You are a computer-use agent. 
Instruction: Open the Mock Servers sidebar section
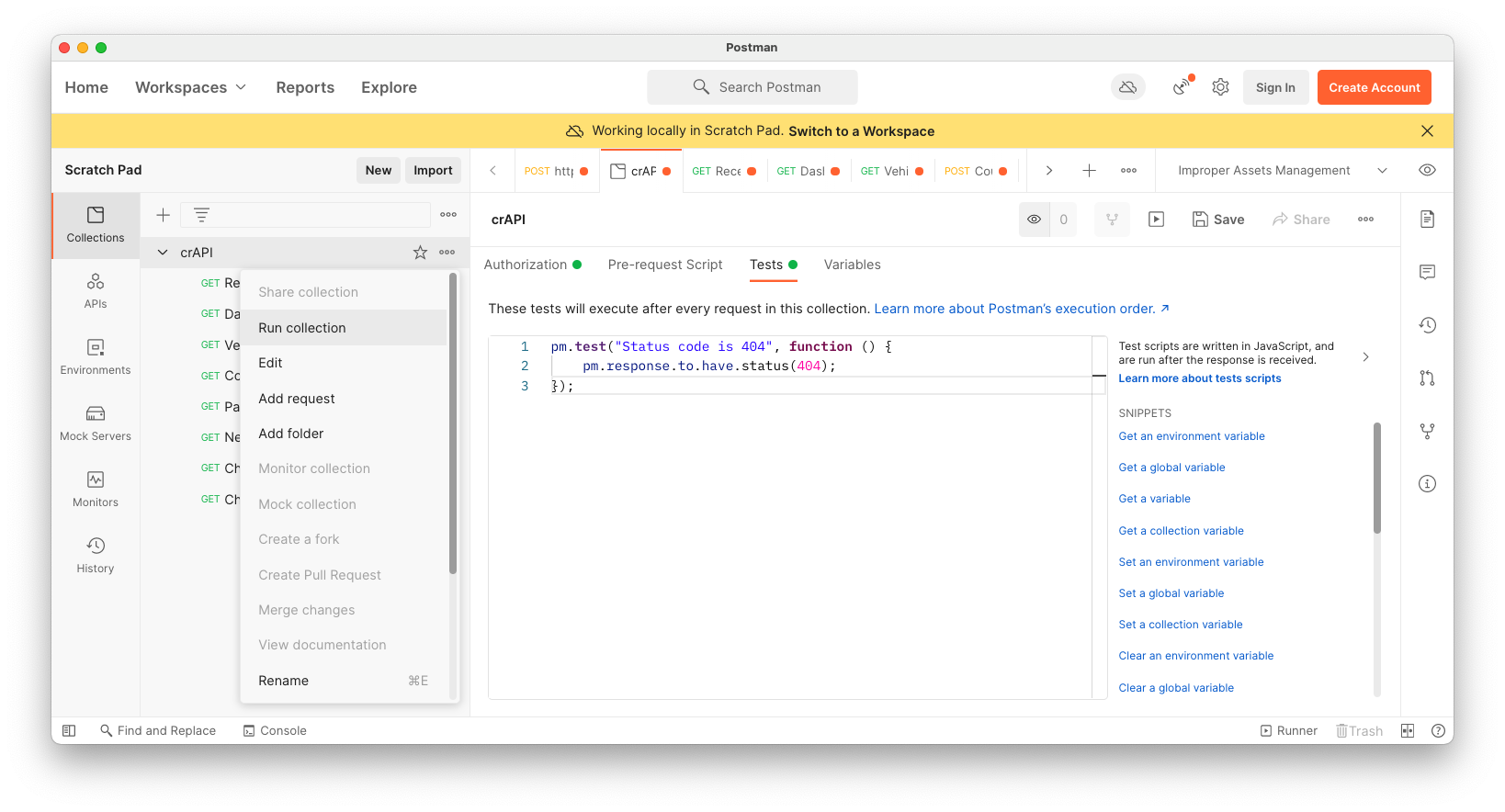coord(96,423)
